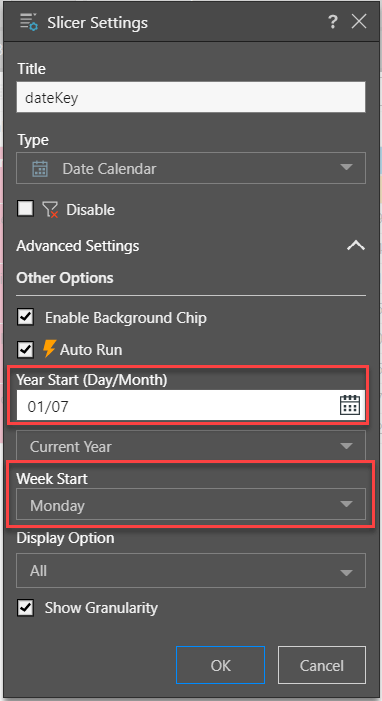The height and width of the screenshot is (701, 382).
Task: Click the Year Start field showing 01/07
Action: coord(191,405)
